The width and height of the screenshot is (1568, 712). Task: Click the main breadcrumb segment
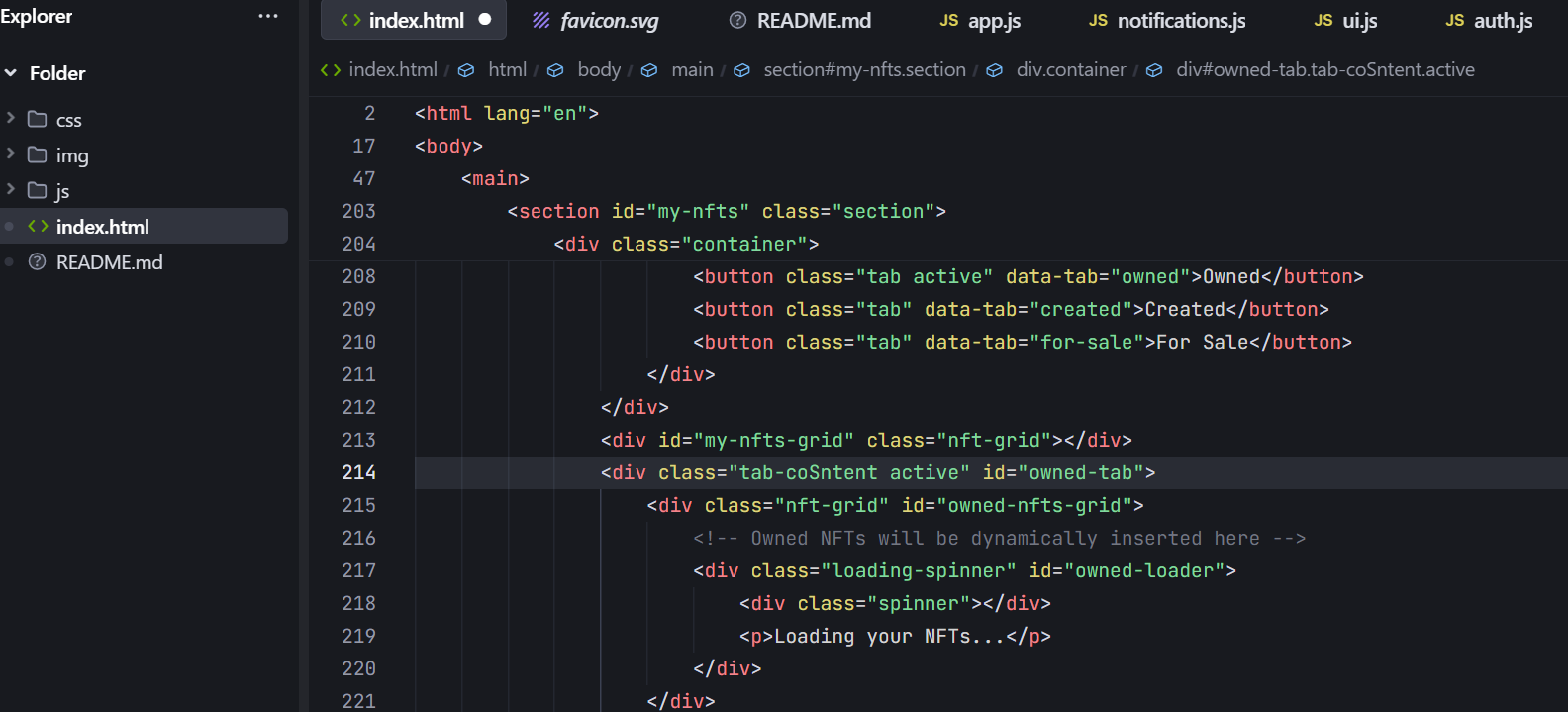tap(692, 69)
